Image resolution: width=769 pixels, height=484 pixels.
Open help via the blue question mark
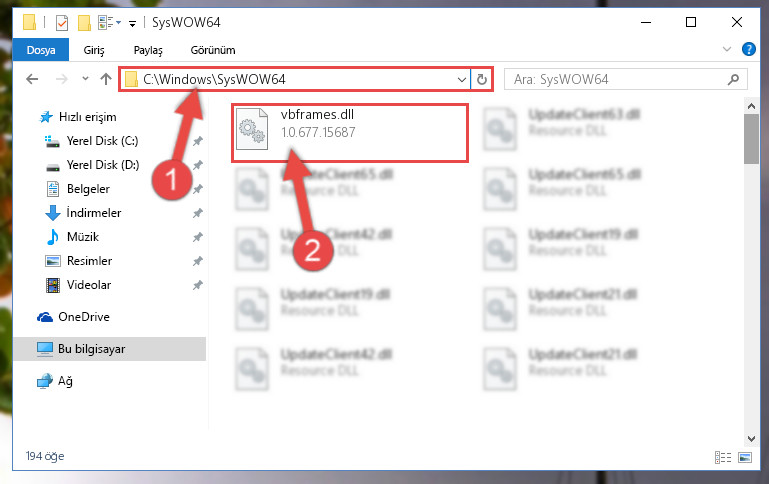click(x=748, y=49)
